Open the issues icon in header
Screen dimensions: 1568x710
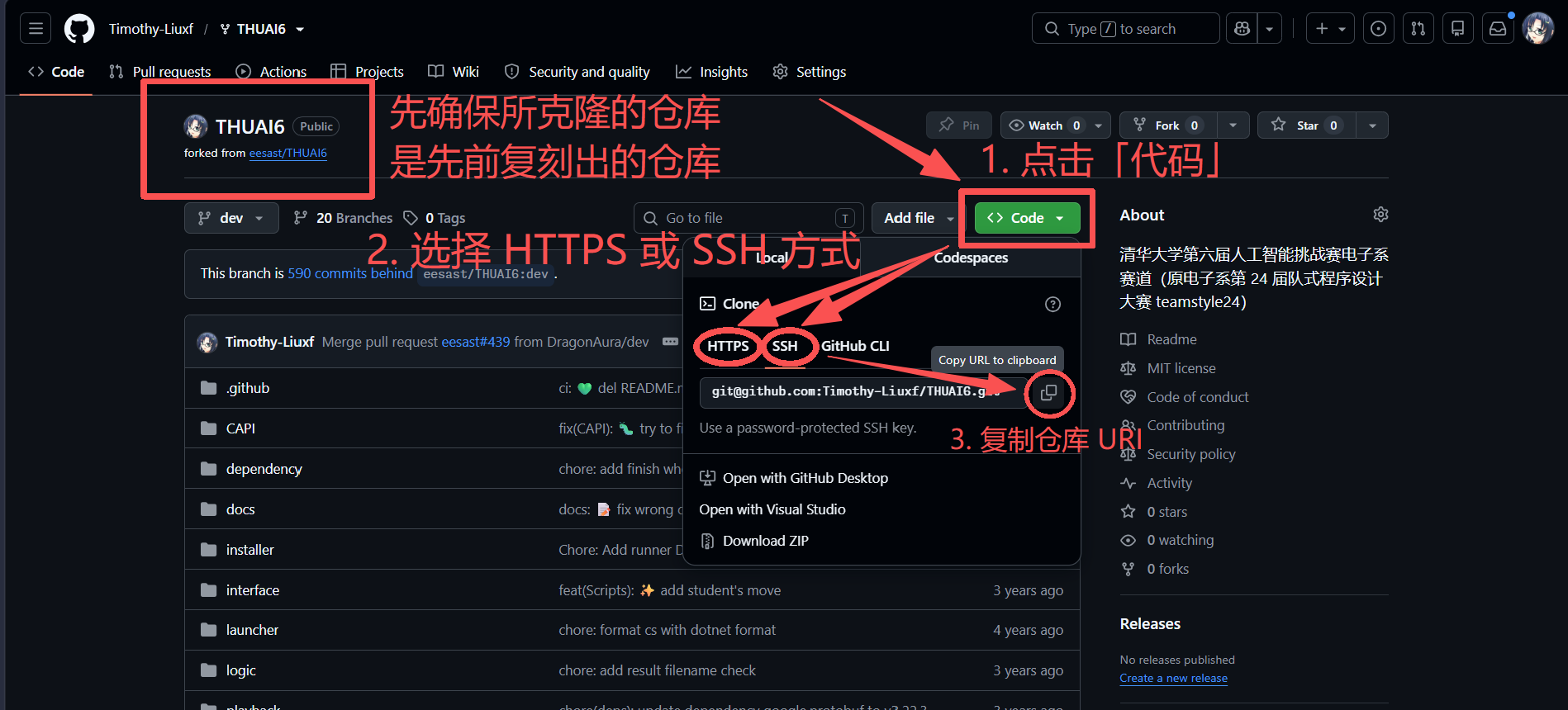tap(1378, 29)
